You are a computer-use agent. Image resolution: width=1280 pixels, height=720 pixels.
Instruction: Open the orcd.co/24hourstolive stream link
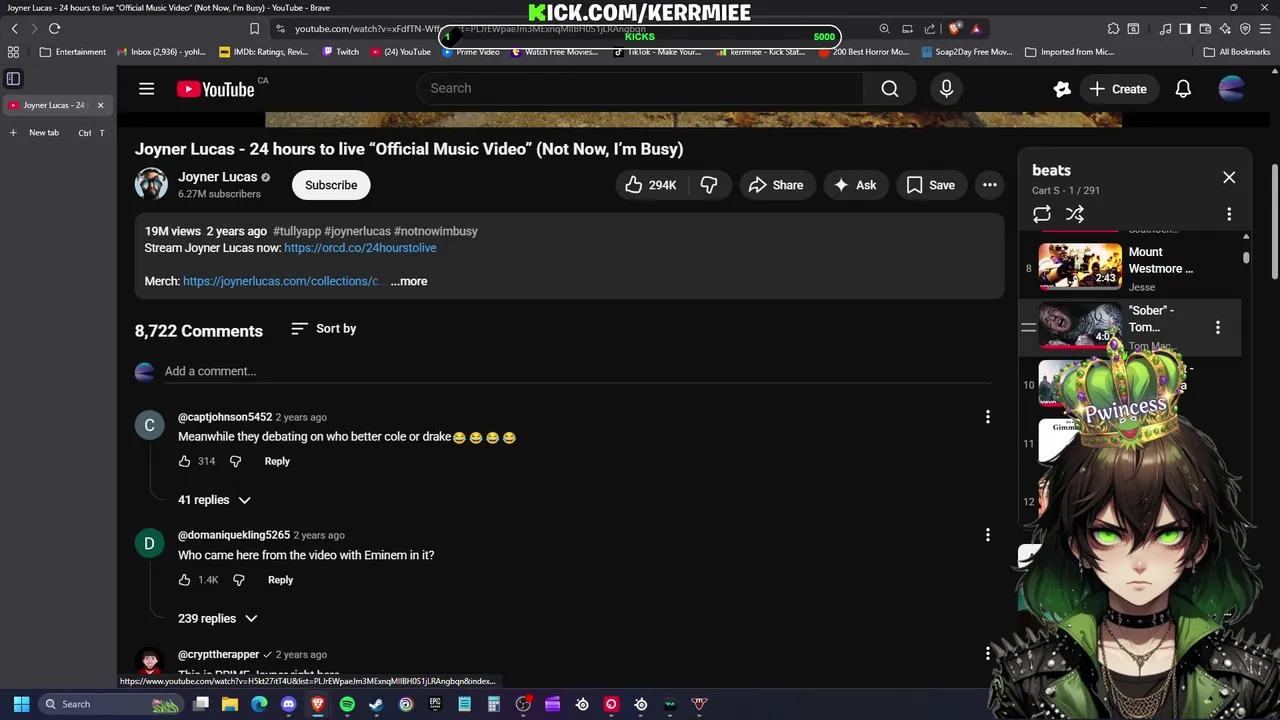tap(360, 248)
